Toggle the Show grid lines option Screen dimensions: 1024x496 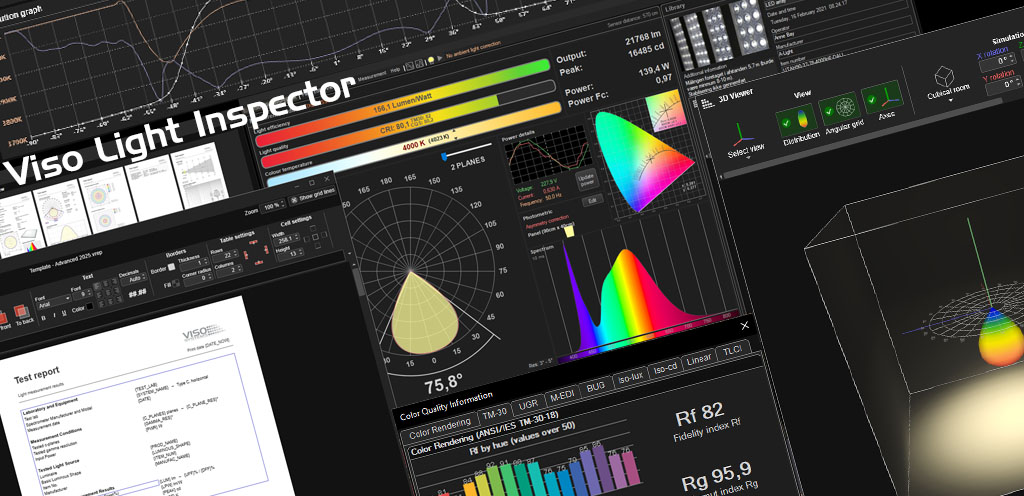coord(313,195)
